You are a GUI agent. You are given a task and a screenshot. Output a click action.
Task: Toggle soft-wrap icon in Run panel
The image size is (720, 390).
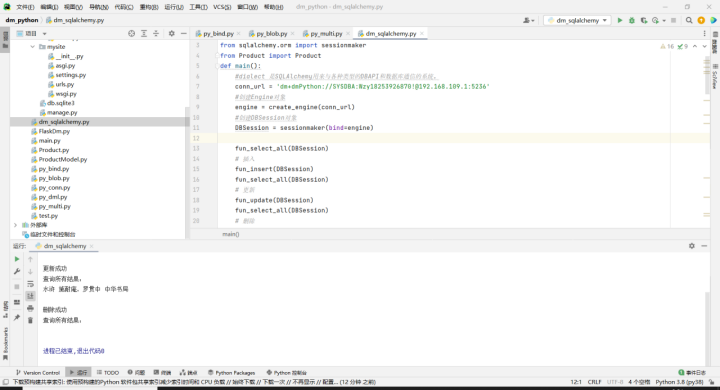coord(30,284)
